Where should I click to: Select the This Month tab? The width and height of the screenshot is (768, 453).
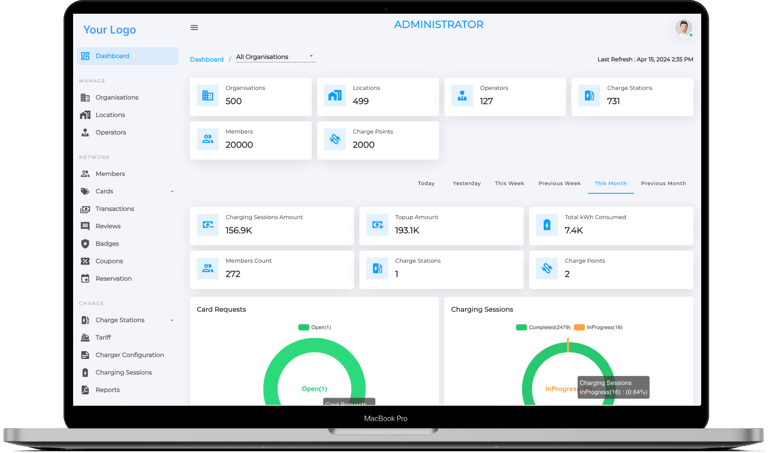[x=611, y=183]
